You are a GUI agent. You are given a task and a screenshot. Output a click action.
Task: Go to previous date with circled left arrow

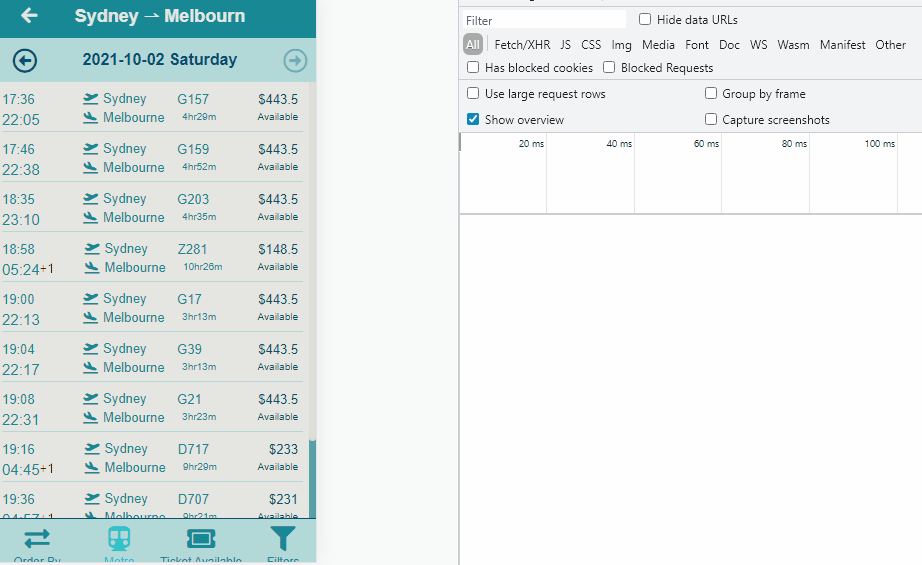[x=25, y=61]
